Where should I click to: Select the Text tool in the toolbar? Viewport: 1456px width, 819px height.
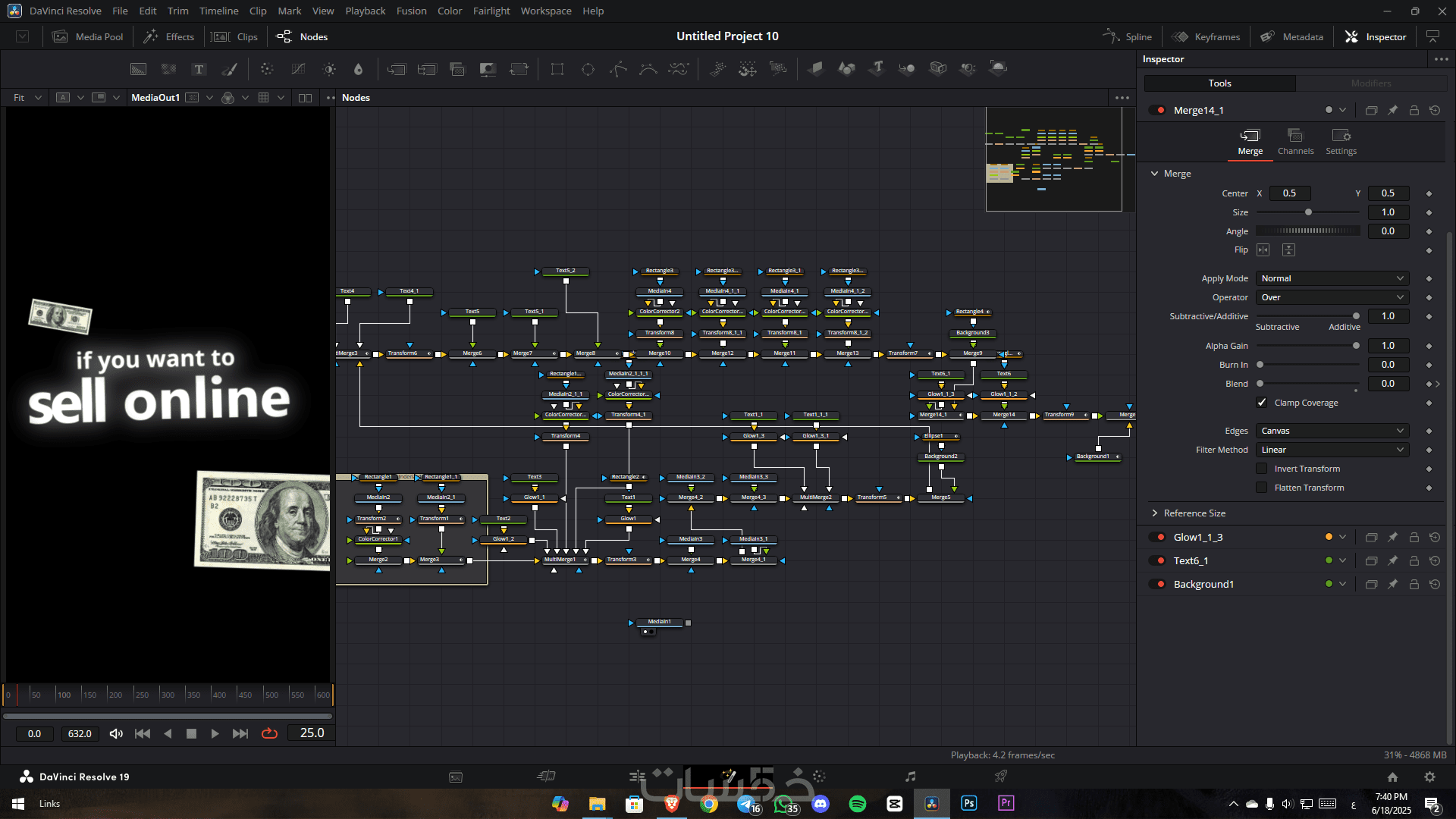coord(199,69)
